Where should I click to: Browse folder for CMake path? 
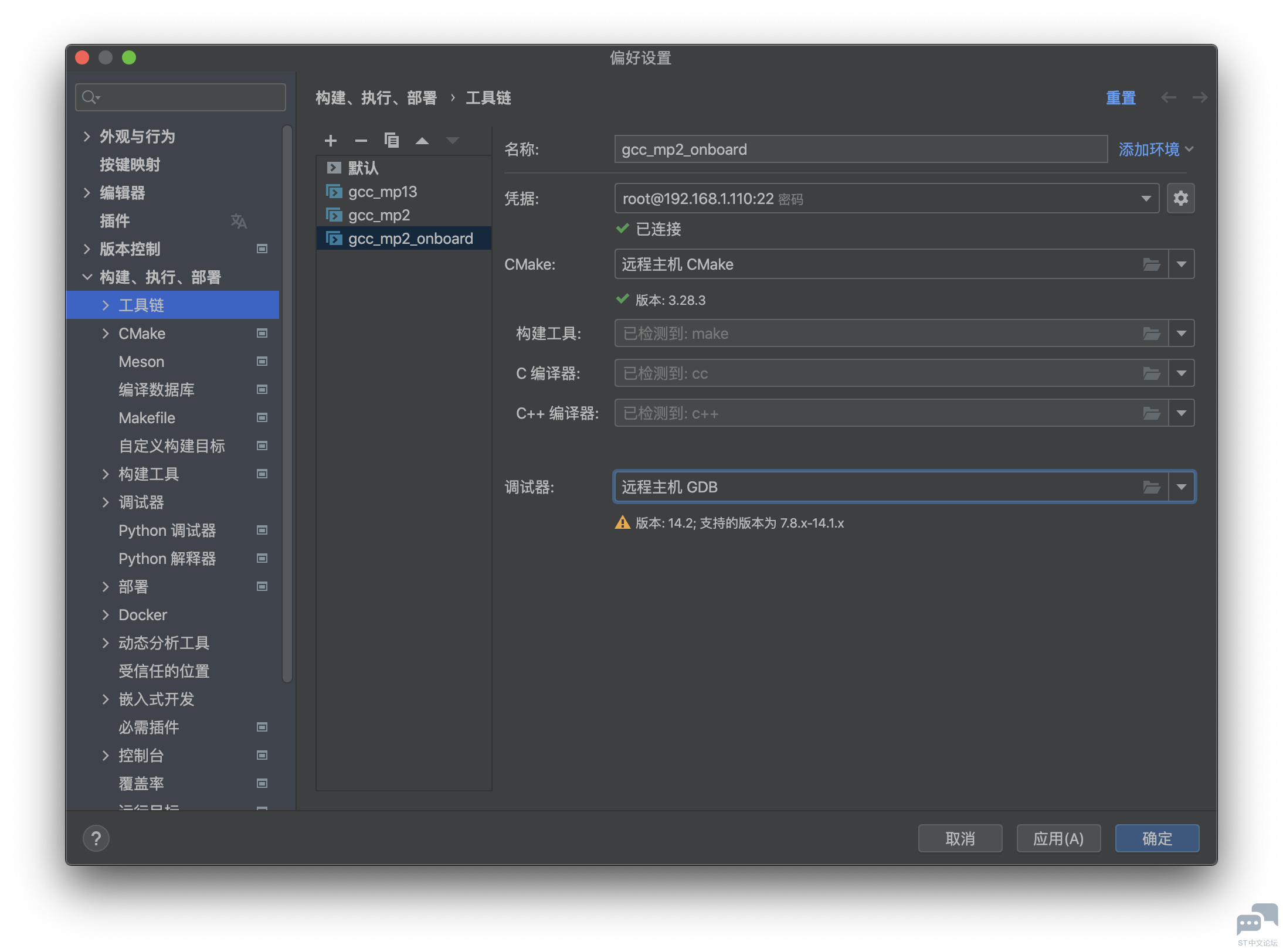coord(1152,264)
